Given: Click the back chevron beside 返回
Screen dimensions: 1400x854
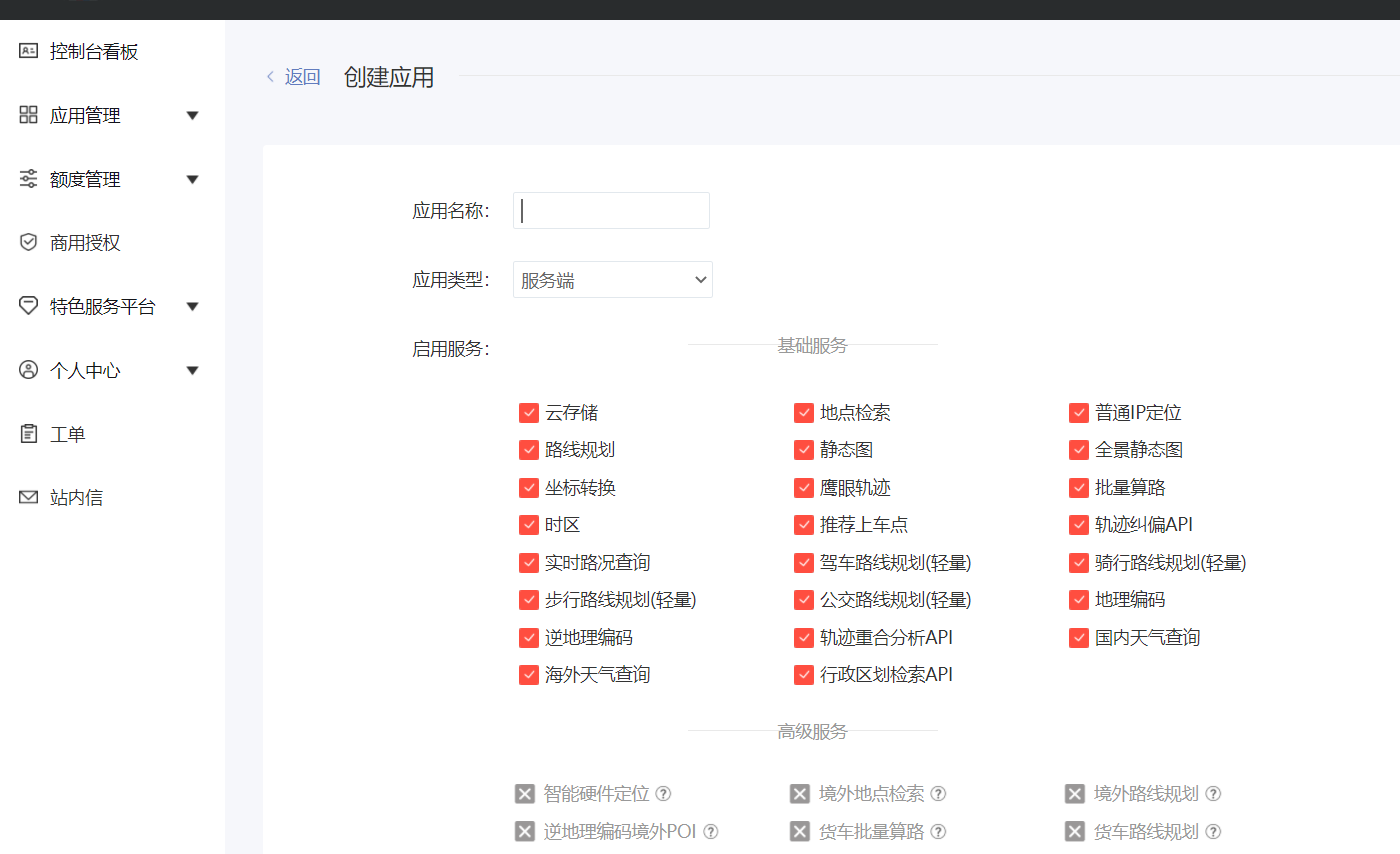Looking at the screenshot, I should (270, 77).
